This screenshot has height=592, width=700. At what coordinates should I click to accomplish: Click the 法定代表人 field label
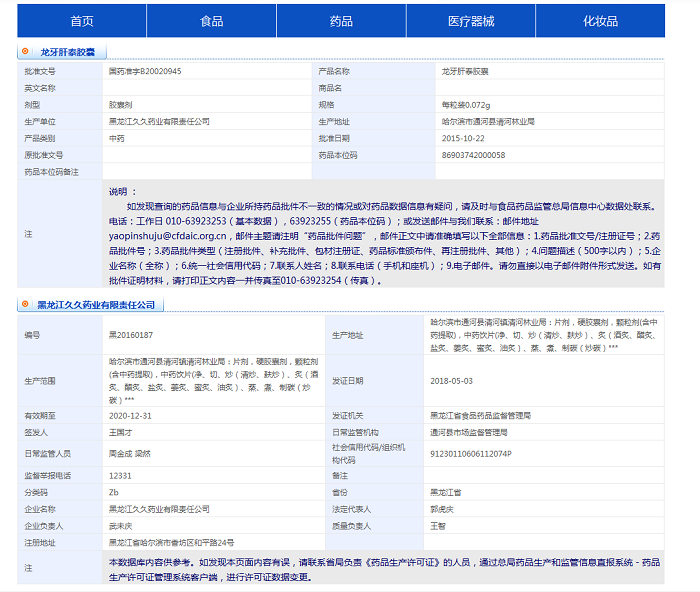pyautogui.click(x=351, y=509)
